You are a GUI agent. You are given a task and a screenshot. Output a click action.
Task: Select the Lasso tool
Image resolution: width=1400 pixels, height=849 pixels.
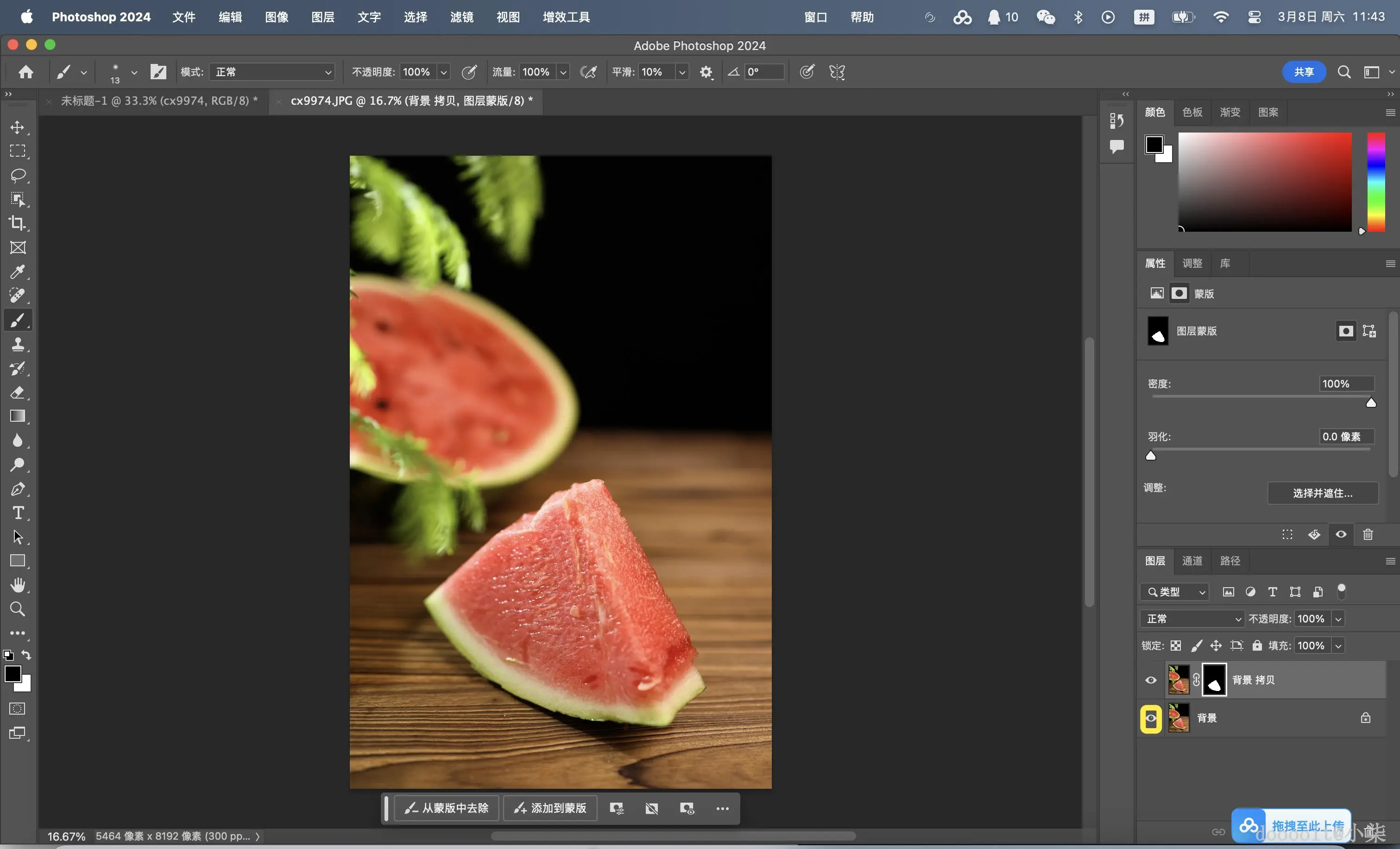pyautogui.click(x=18, y=176)
